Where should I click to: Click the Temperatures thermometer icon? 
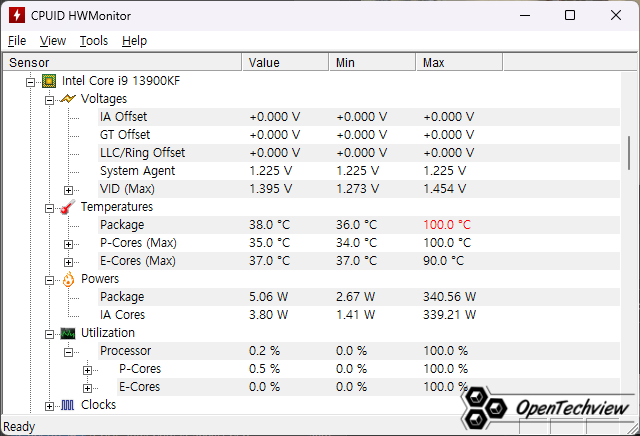[68, 207]
